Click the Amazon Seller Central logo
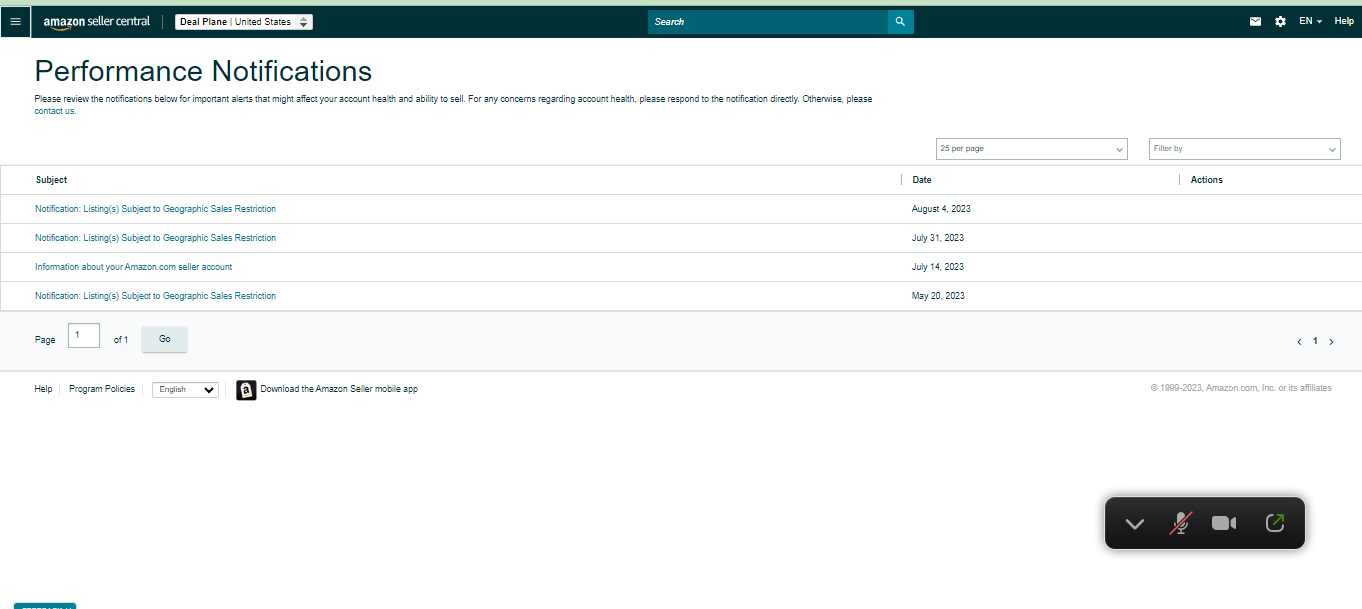Image resolution: width=1362 pixels, height=609 pixels. point(97,22)
